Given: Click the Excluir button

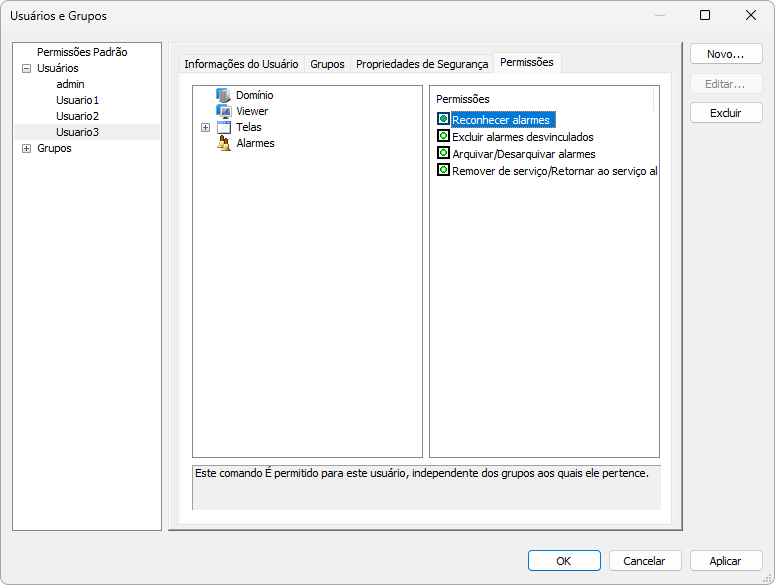Looking at the screenshot, I should (726, 113).
